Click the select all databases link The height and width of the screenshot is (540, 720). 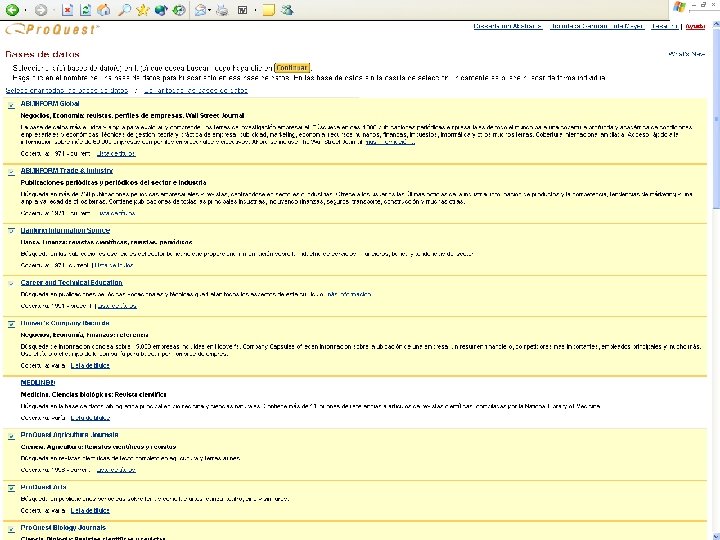[67, 90]
